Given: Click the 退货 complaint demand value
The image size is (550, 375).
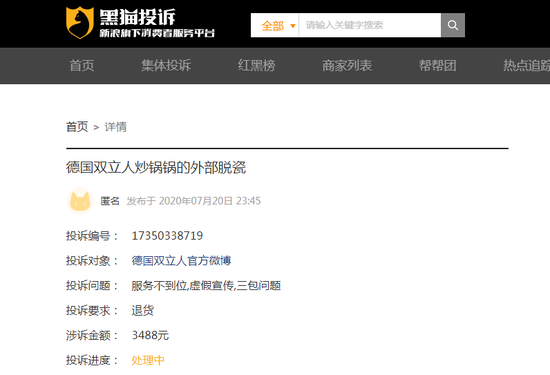Looking at the screenshot, I should [143, 310].
